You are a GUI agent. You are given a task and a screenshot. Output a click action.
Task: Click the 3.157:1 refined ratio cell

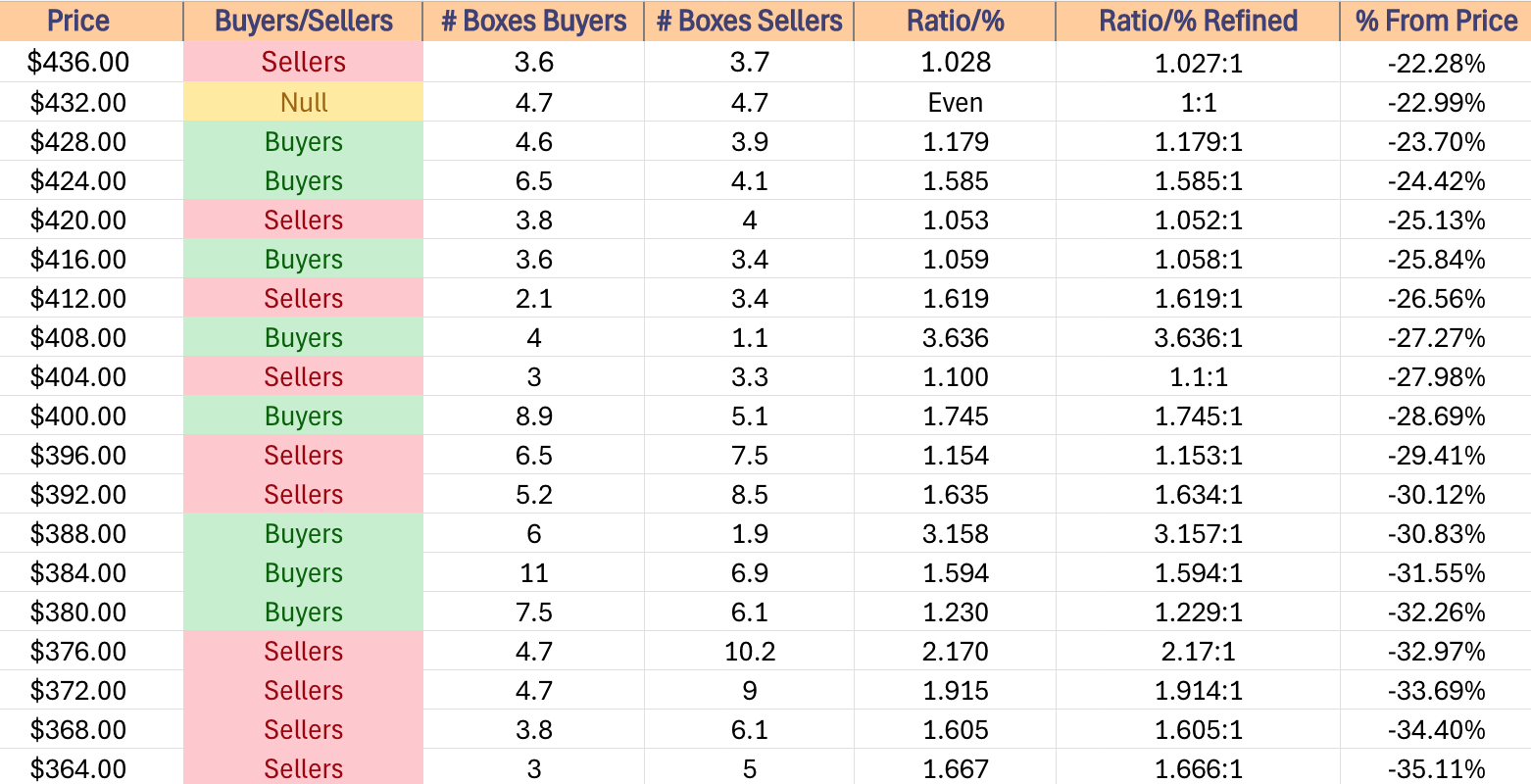[1198, 533]
